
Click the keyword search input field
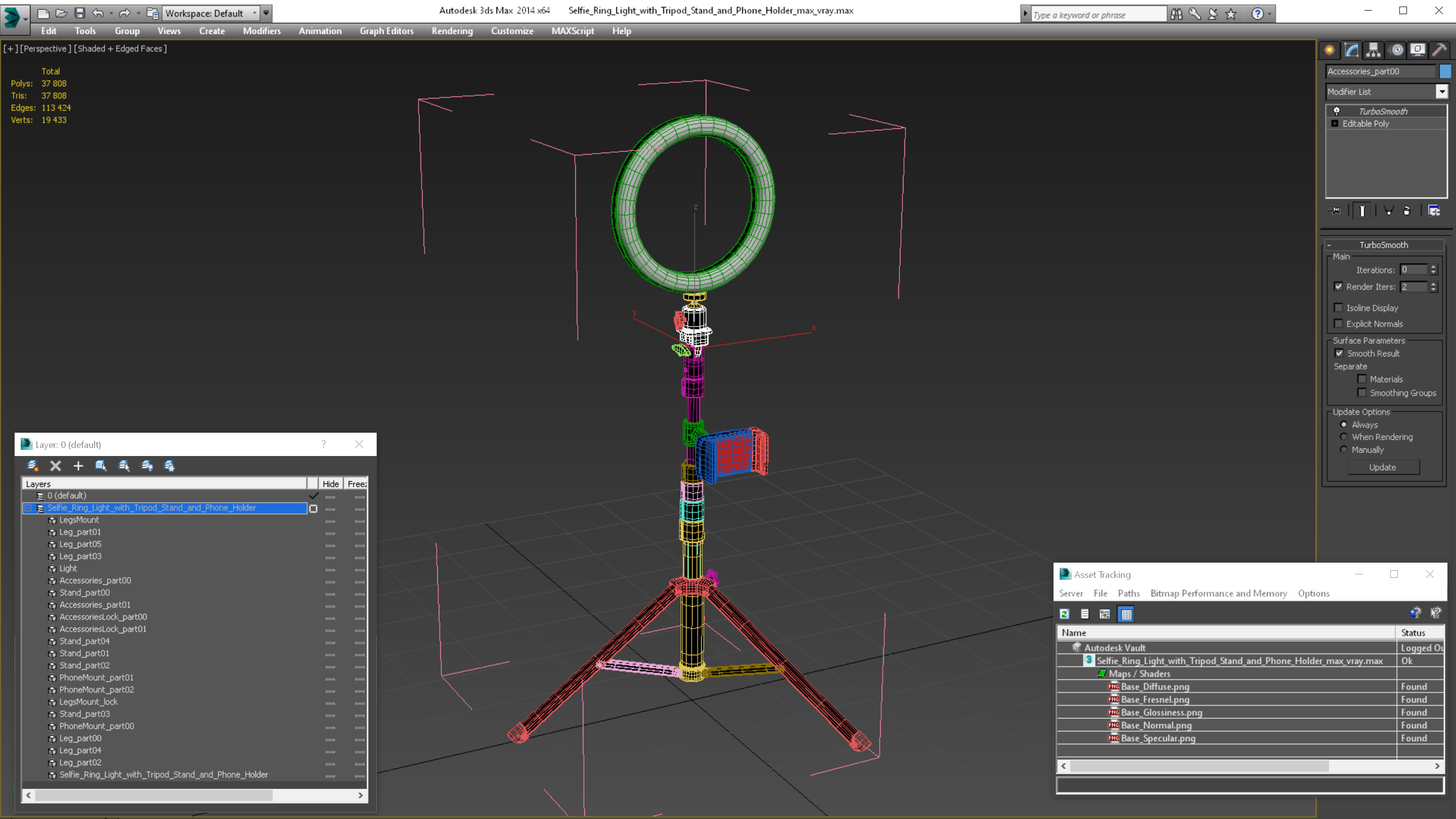click(x=1098, y=14)
